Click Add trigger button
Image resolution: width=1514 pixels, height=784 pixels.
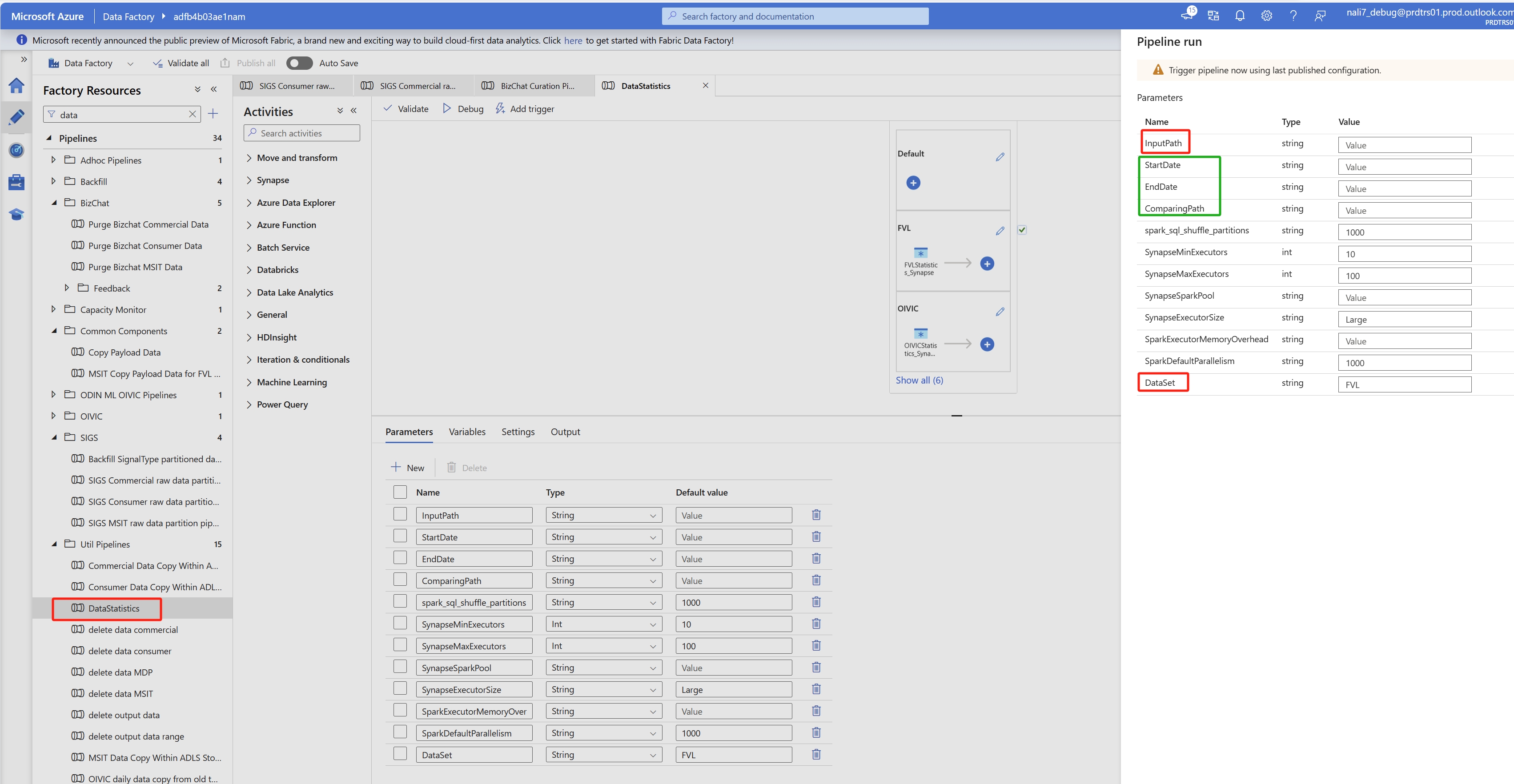[524, 108]
